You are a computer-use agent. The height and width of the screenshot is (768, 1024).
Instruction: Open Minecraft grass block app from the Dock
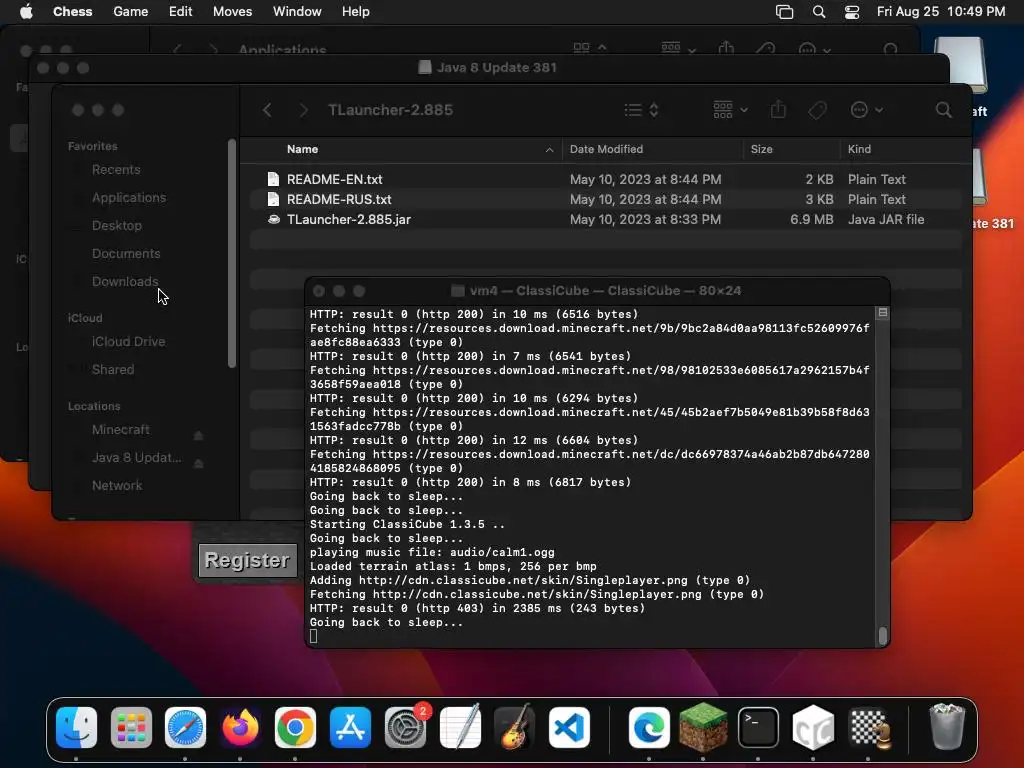coord(703,728)
